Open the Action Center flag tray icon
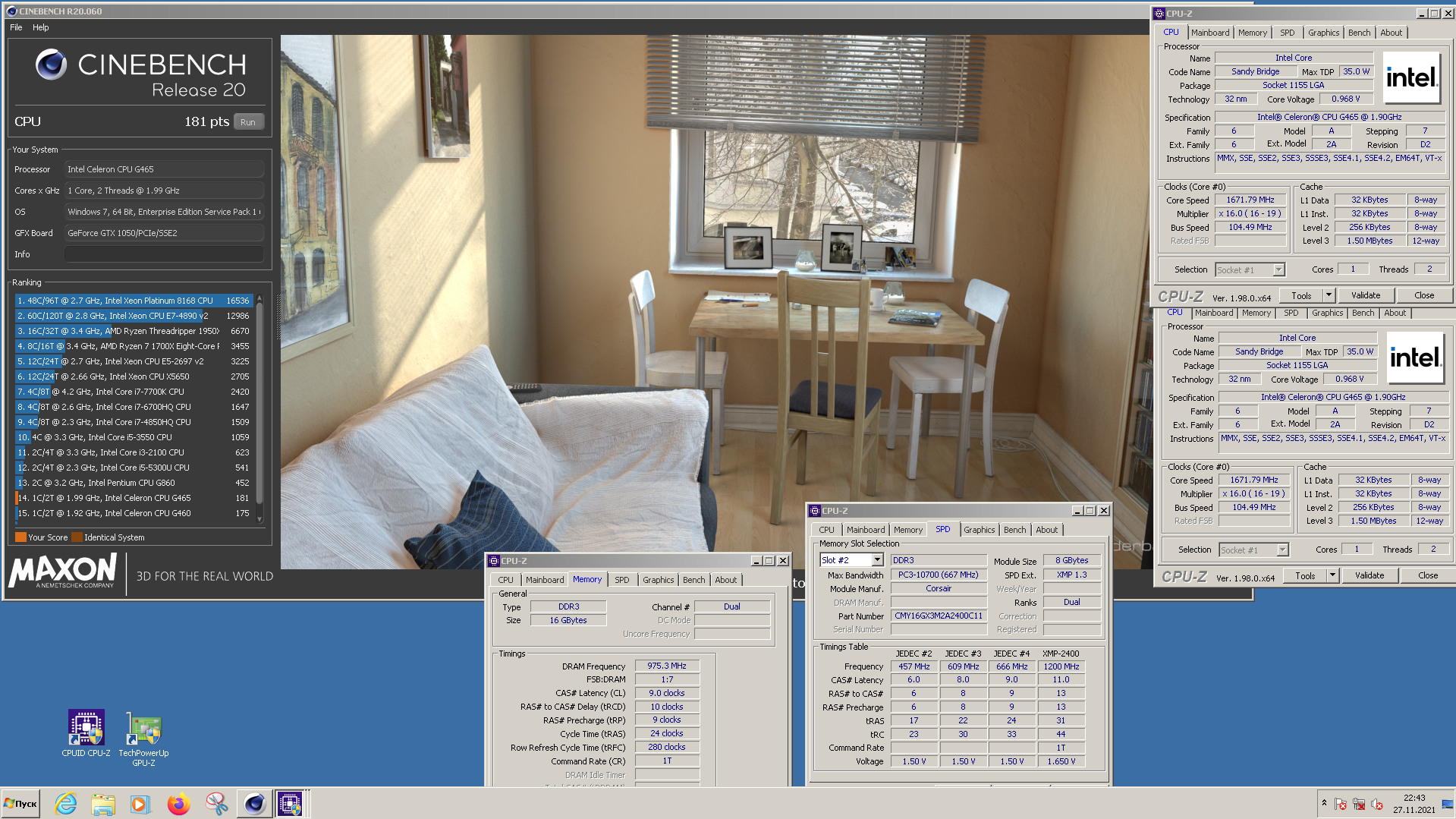1456x819 pixels. point(1341,804)
